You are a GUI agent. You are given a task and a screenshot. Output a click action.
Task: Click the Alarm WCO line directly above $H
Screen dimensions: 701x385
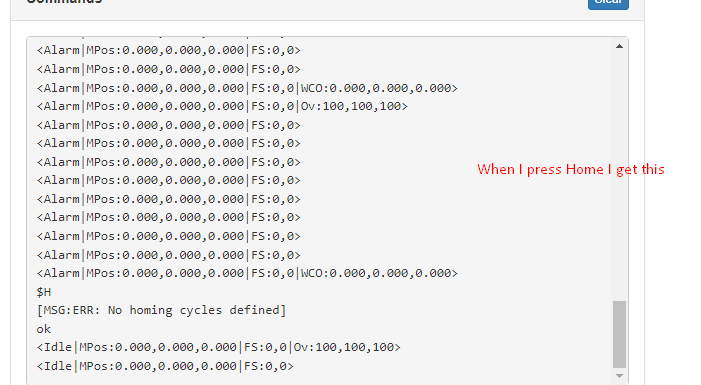pyautogui.click(x=247, y=273)
